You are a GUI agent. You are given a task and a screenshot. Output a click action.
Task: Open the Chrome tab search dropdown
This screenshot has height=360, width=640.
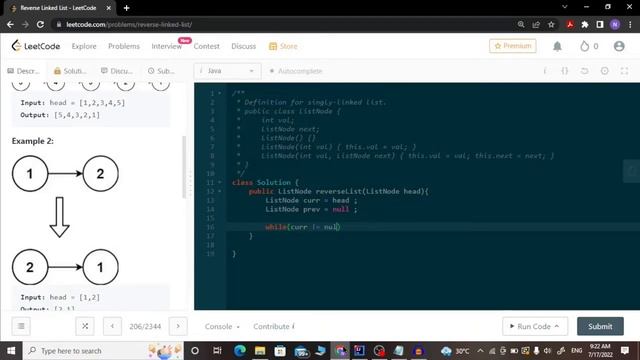pos(564,7)
